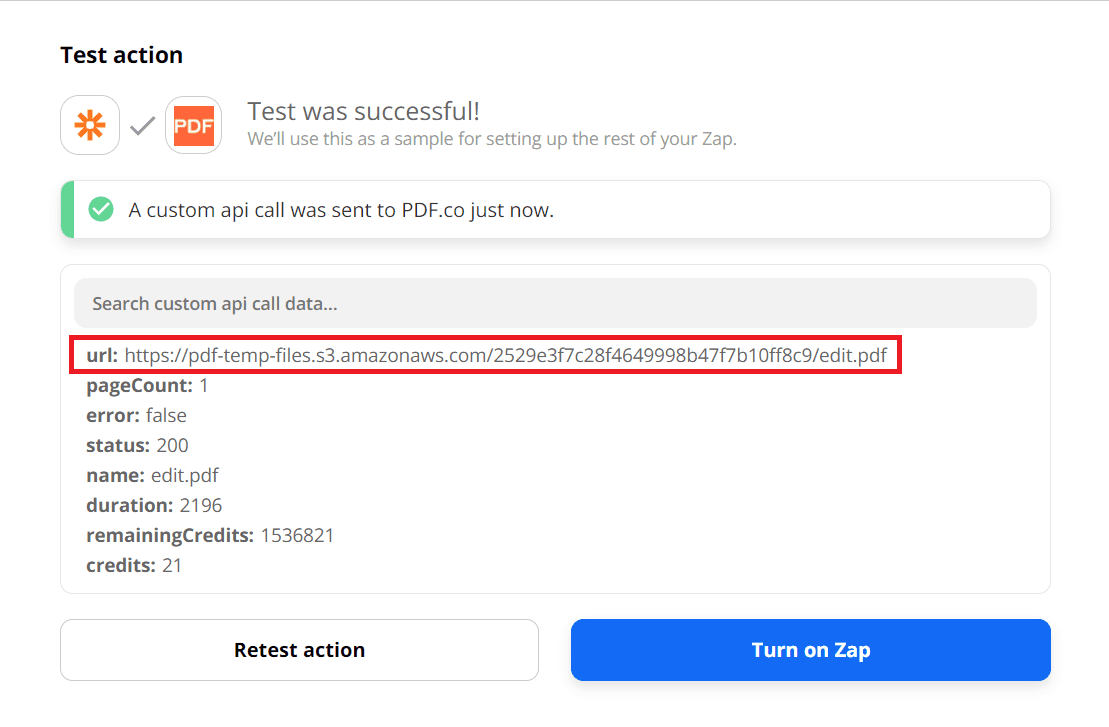
Task: Click the amazonaws edit.pdf URL value
Action: coord(506,355)
